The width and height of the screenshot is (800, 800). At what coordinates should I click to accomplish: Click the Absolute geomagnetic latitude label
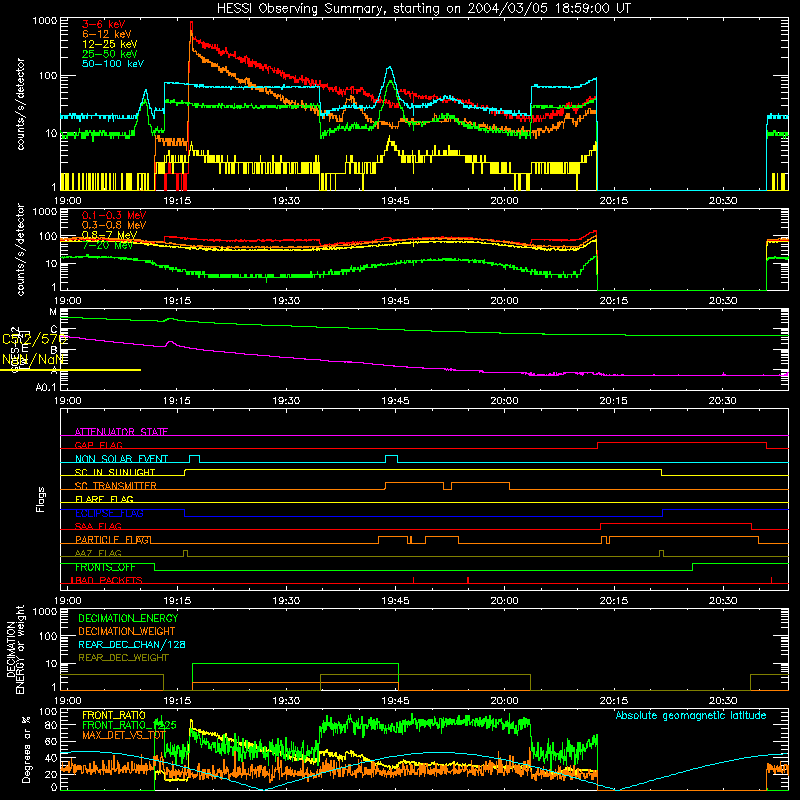691,716
